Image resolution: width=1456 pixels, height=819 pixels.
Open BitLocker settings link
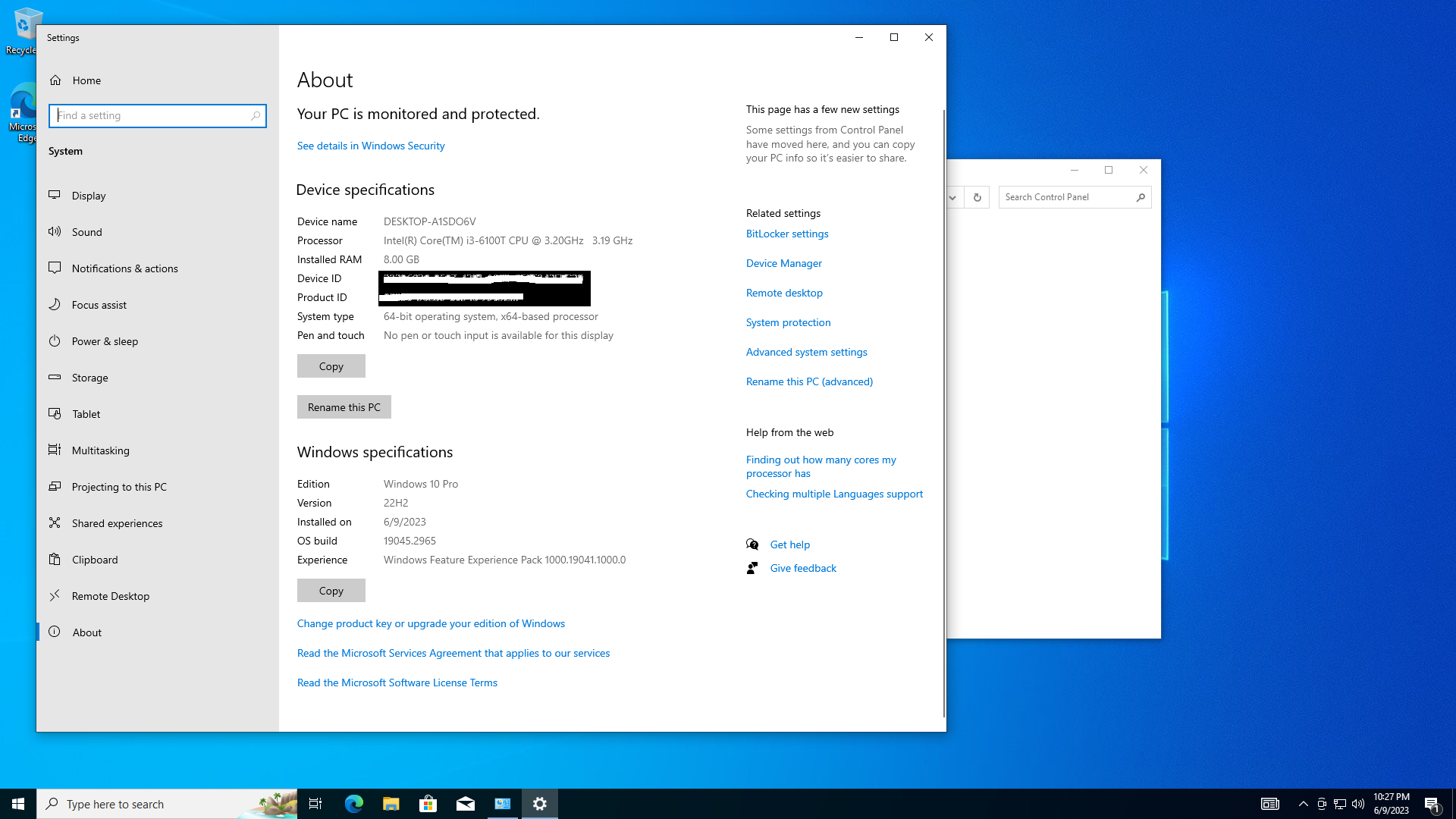point(786,234)
